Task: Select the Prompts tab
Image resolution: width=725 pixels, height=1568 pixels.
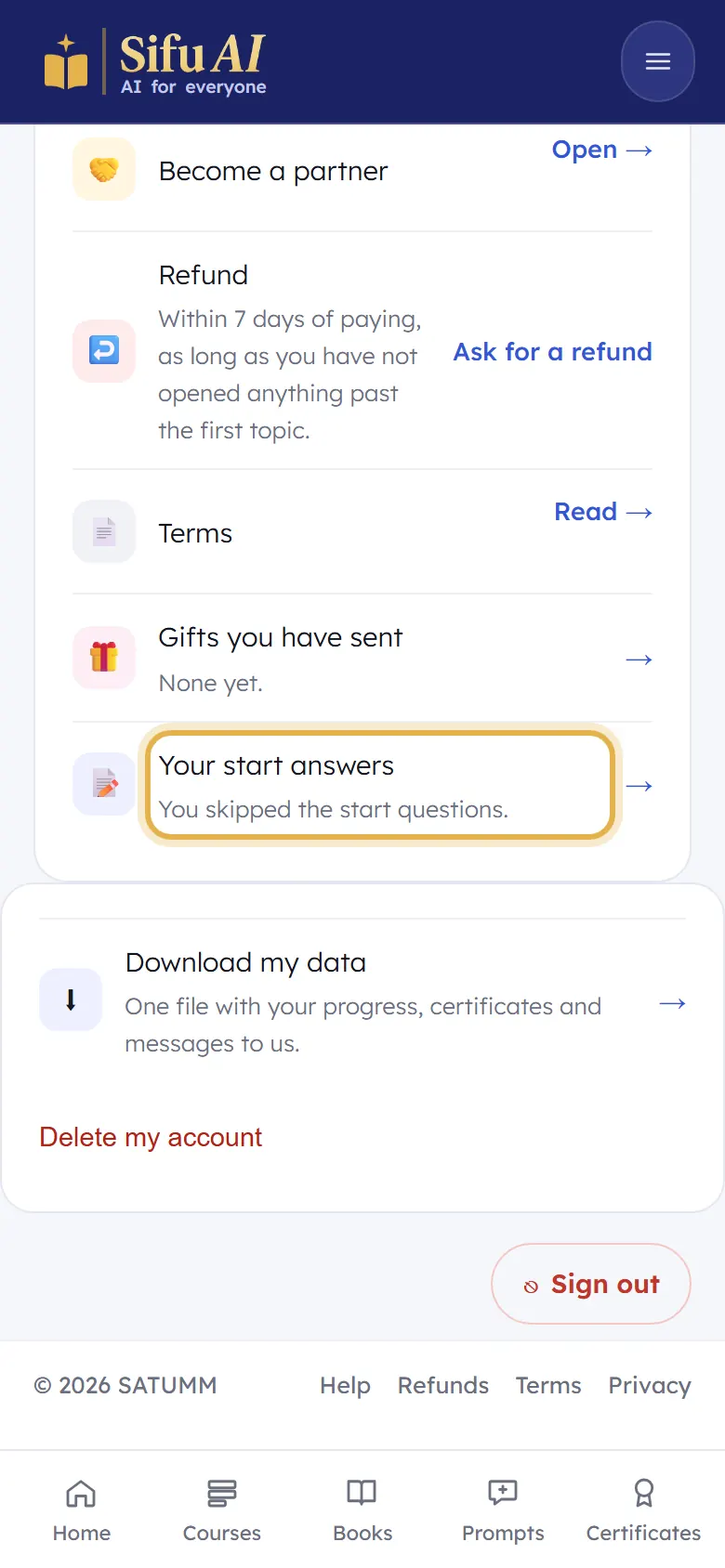Action: (503, 1510)
